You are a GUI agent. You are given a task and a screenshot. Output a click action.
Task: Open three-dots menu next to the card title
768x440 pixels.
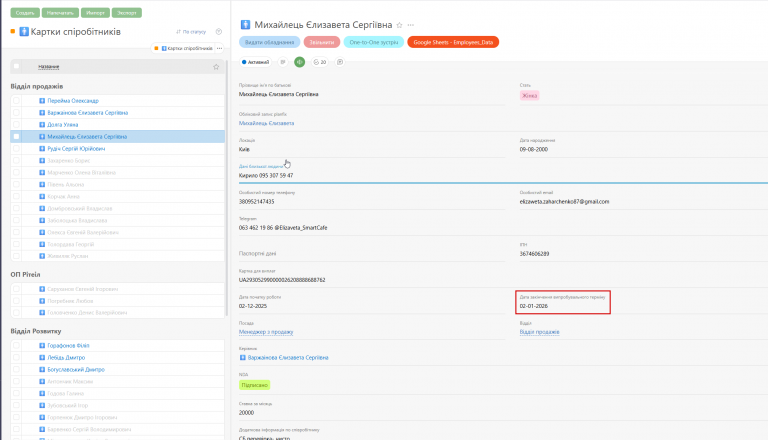410,25
